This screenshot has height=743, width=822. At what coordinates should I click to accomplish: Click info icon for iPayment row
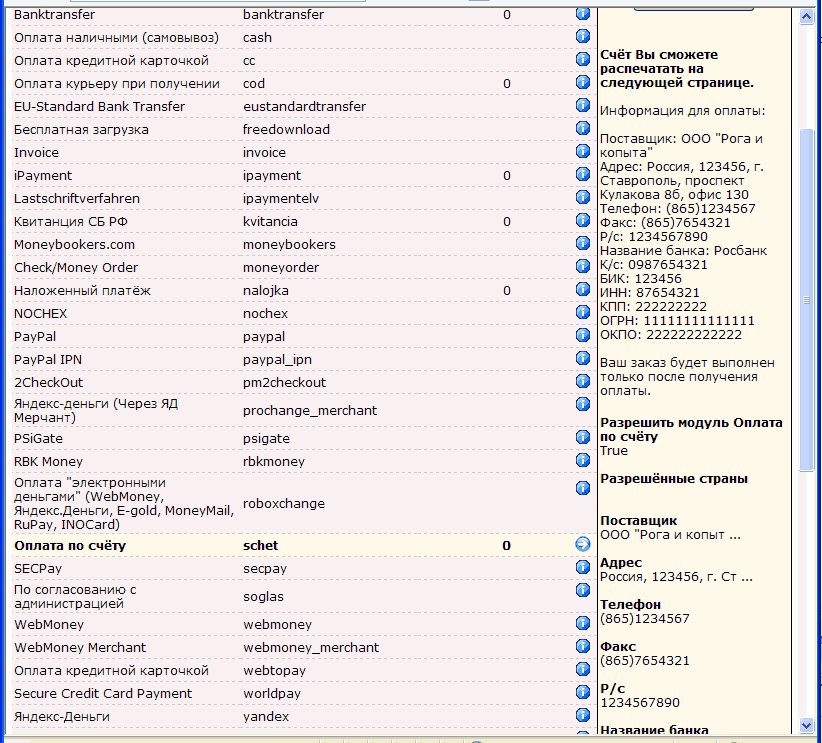[x=582, y=174]
